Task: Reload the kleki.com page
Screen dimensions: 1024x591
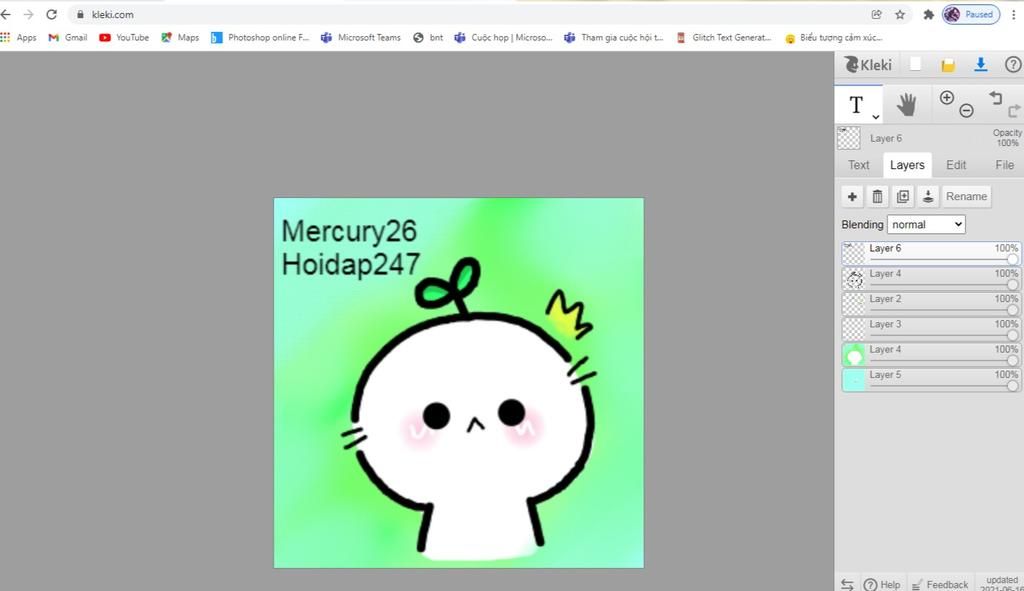Action: 52,14
